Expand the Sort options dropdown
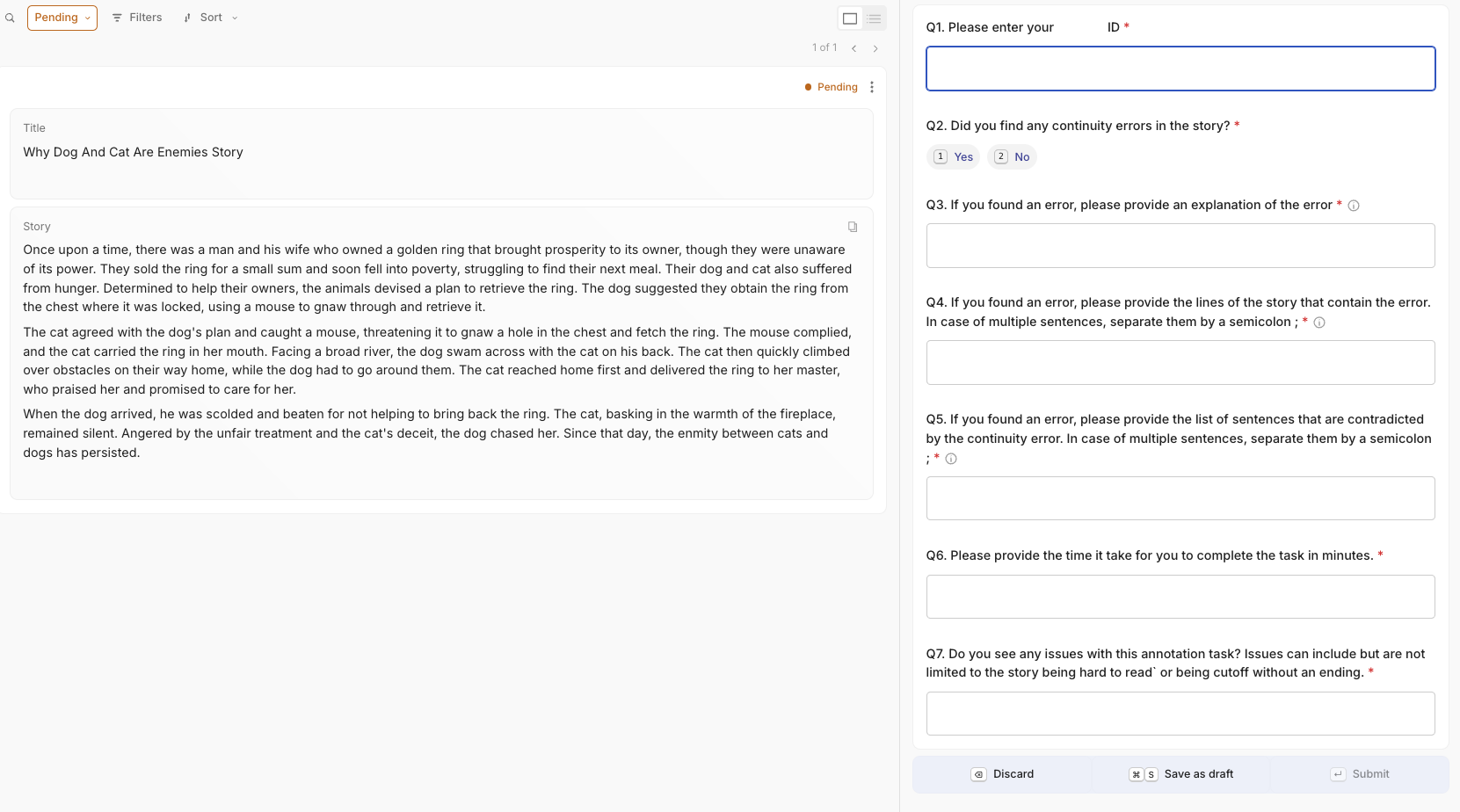Viewport: 1460px width, 812px height. (x=211, y=18)
